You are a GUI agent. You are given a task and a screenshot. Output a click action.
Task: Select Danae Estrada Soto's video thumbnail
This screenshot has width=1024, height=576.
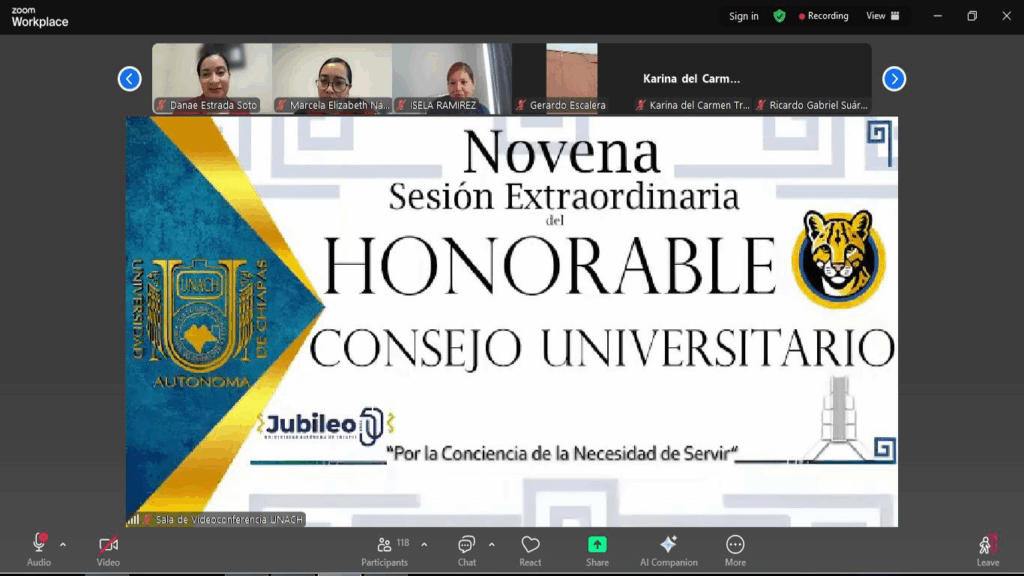tap(212, 78)
